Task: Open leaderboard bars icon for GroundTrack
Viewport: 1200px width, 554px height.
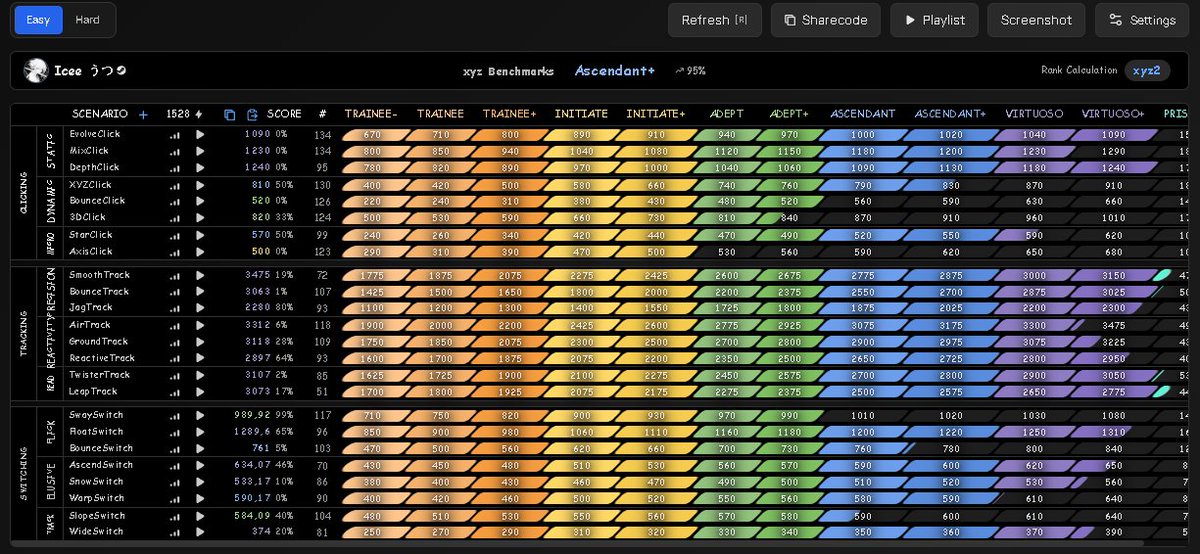Action: (176, 342)
